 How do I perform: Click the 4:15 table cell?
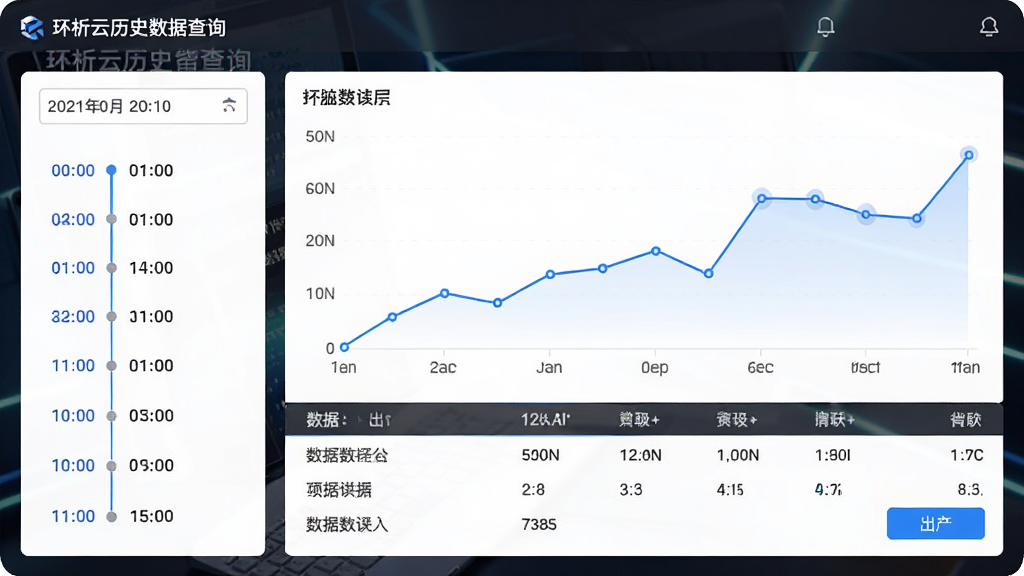(x=730, y=490)
